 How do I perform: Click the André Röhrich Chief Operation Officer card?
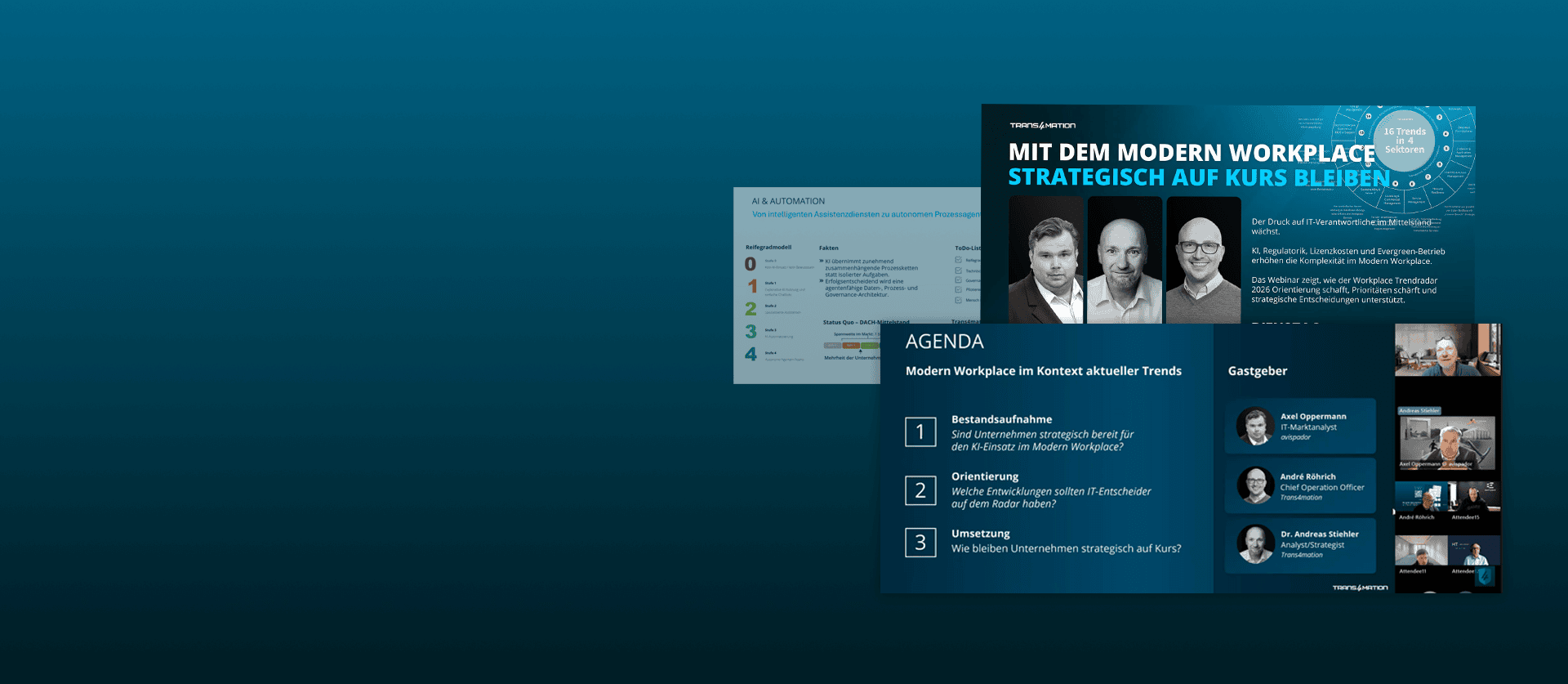pyautogui.click(x=1300, y=486)
